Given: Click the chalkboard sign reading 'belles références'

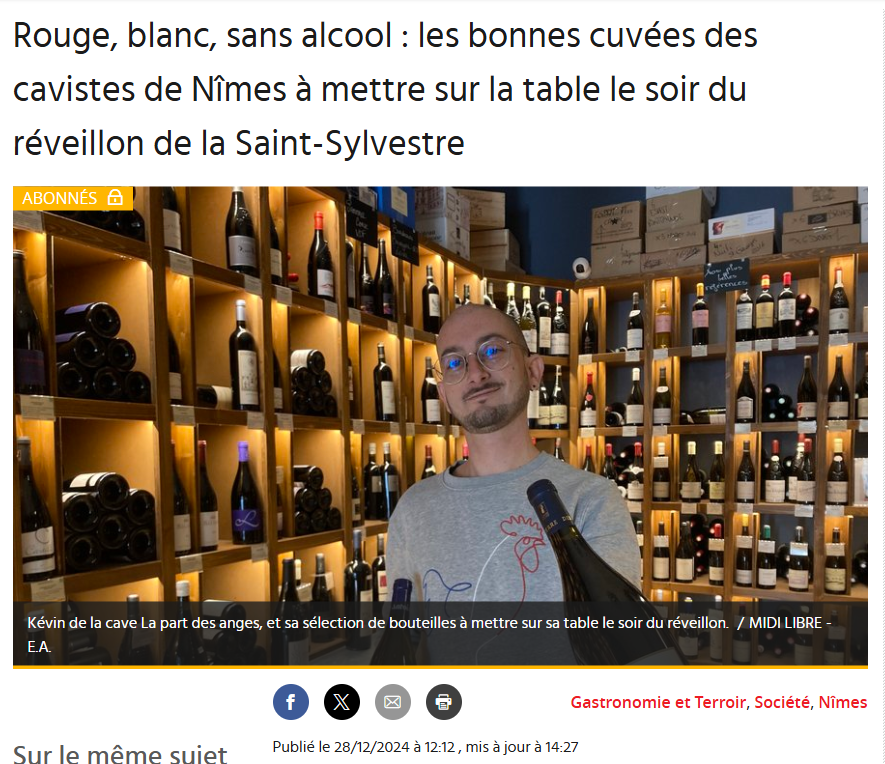Looking at the screenshot, I should 726,276.
